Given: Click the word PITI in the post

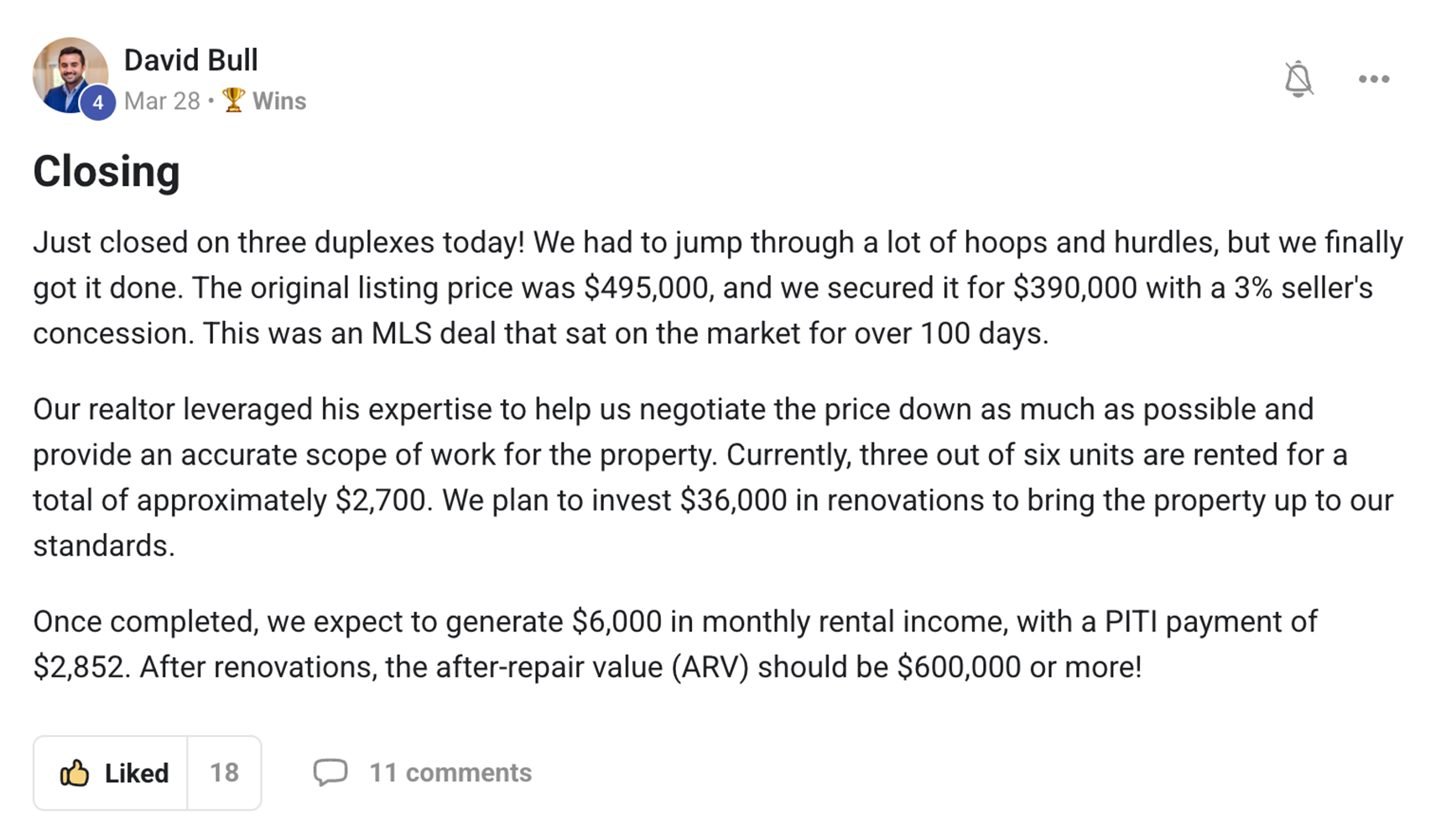Looking at the screenshot, I should point(1130,622).
